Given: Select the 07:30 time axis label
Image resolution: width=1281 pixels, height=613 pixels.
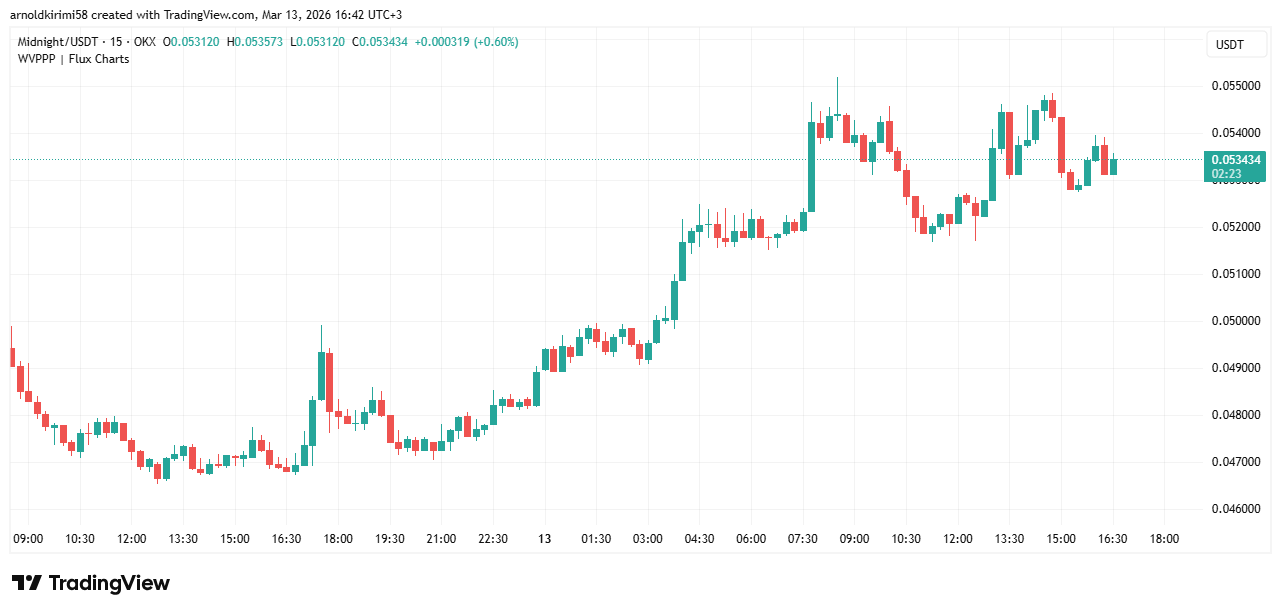Looking at the screenshot, I should 802,539.
